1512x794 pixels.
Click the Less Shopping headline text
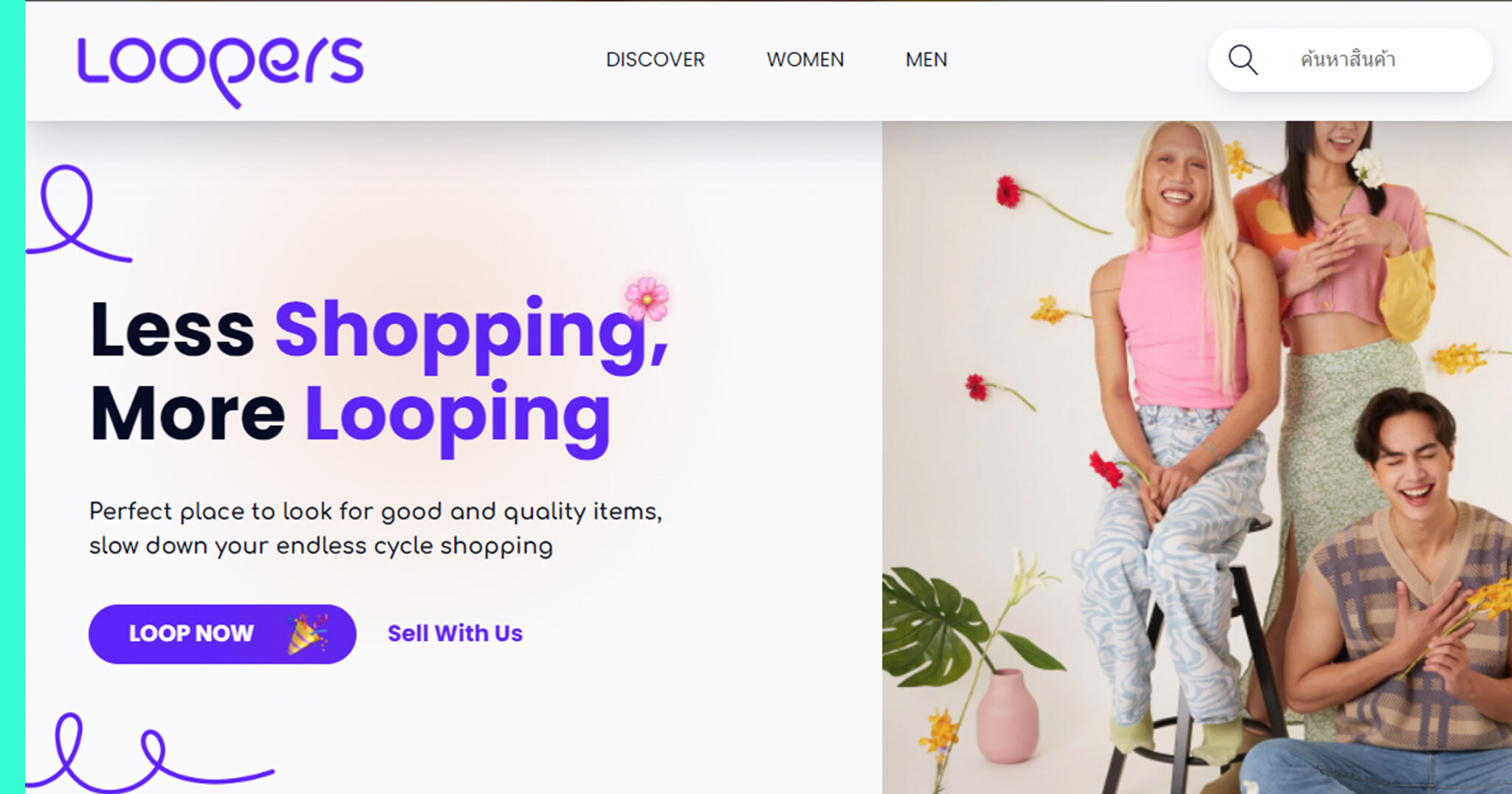point(379,332)
